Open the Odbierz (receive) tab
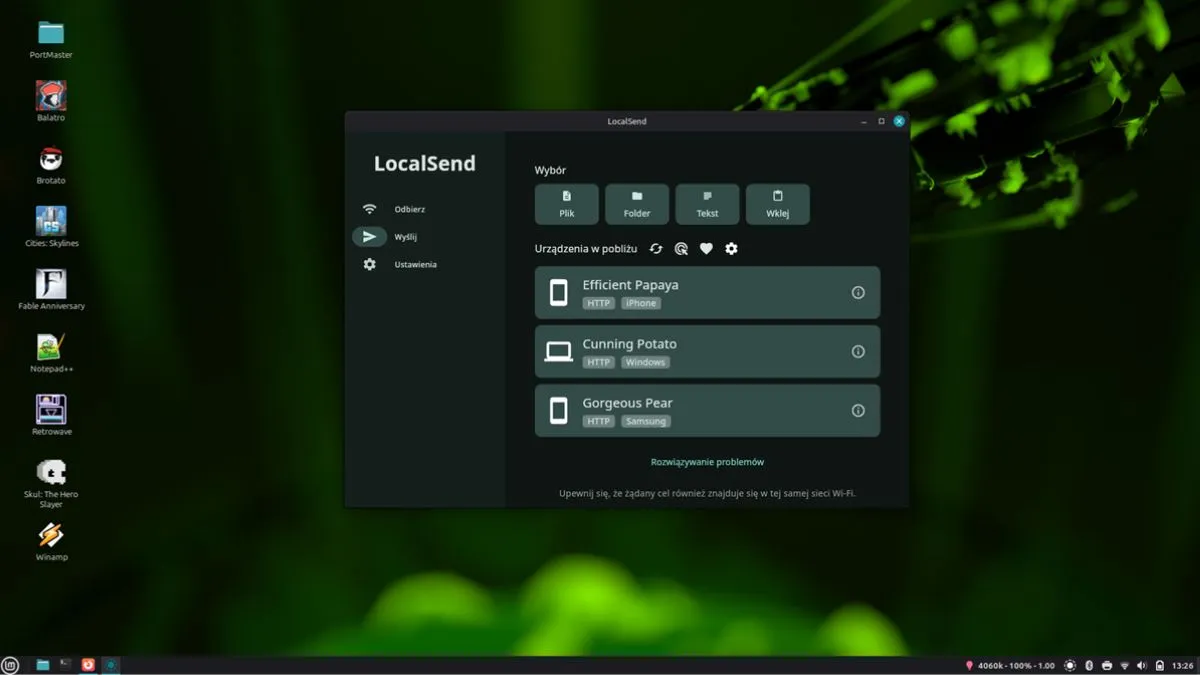The width and height of the screenshot is (1200, 675). tap(410, 209)
